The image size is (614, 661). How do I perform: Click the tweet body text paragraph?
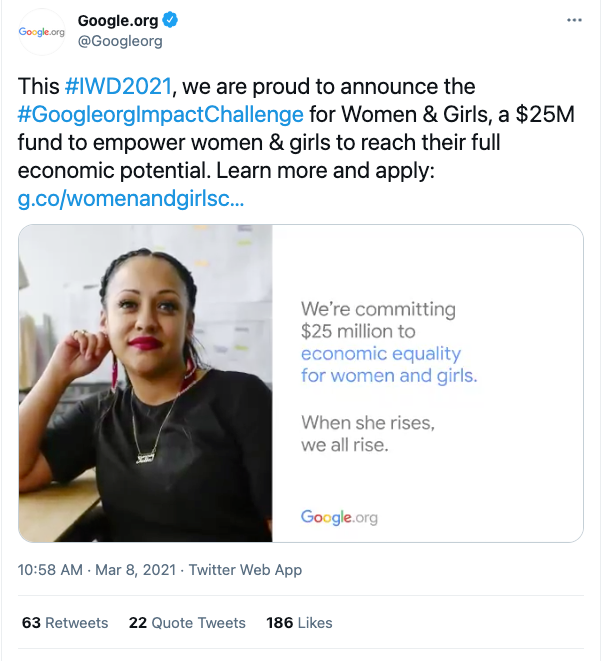tap(300, 143)
